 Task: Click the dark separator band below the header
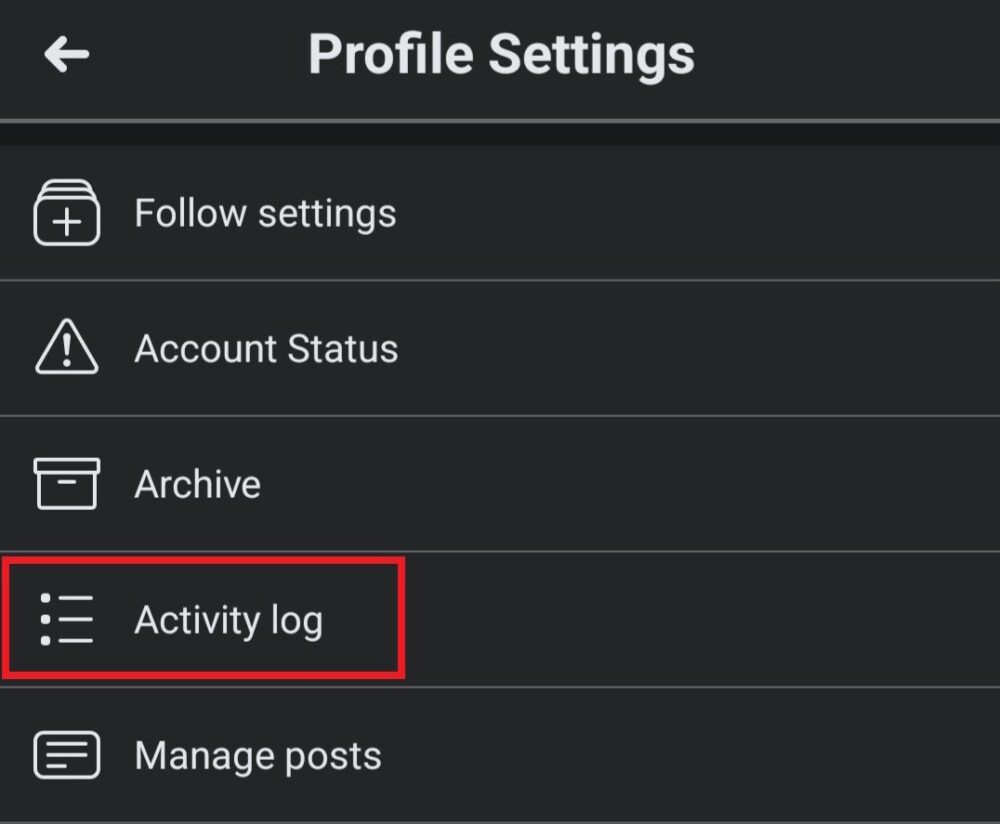500,134
